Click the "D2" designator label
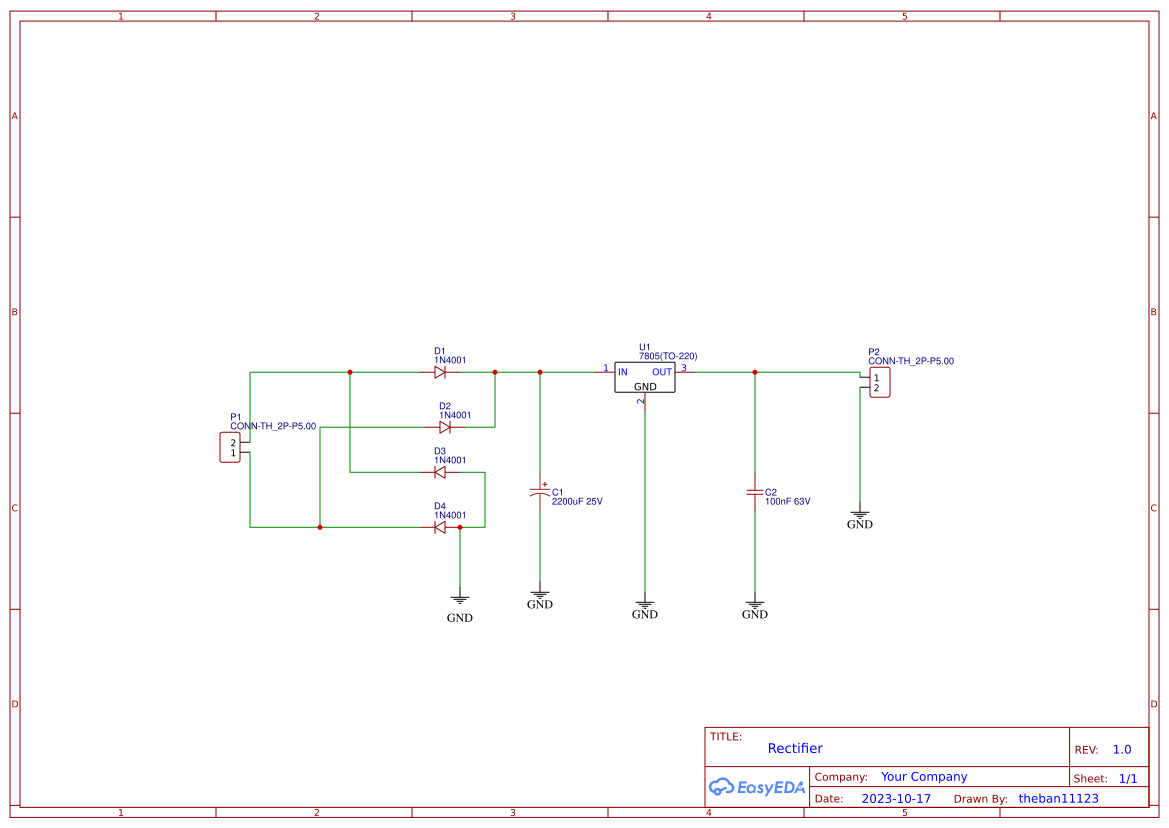This screenshot has width=1169, height=828. point(445,406)
